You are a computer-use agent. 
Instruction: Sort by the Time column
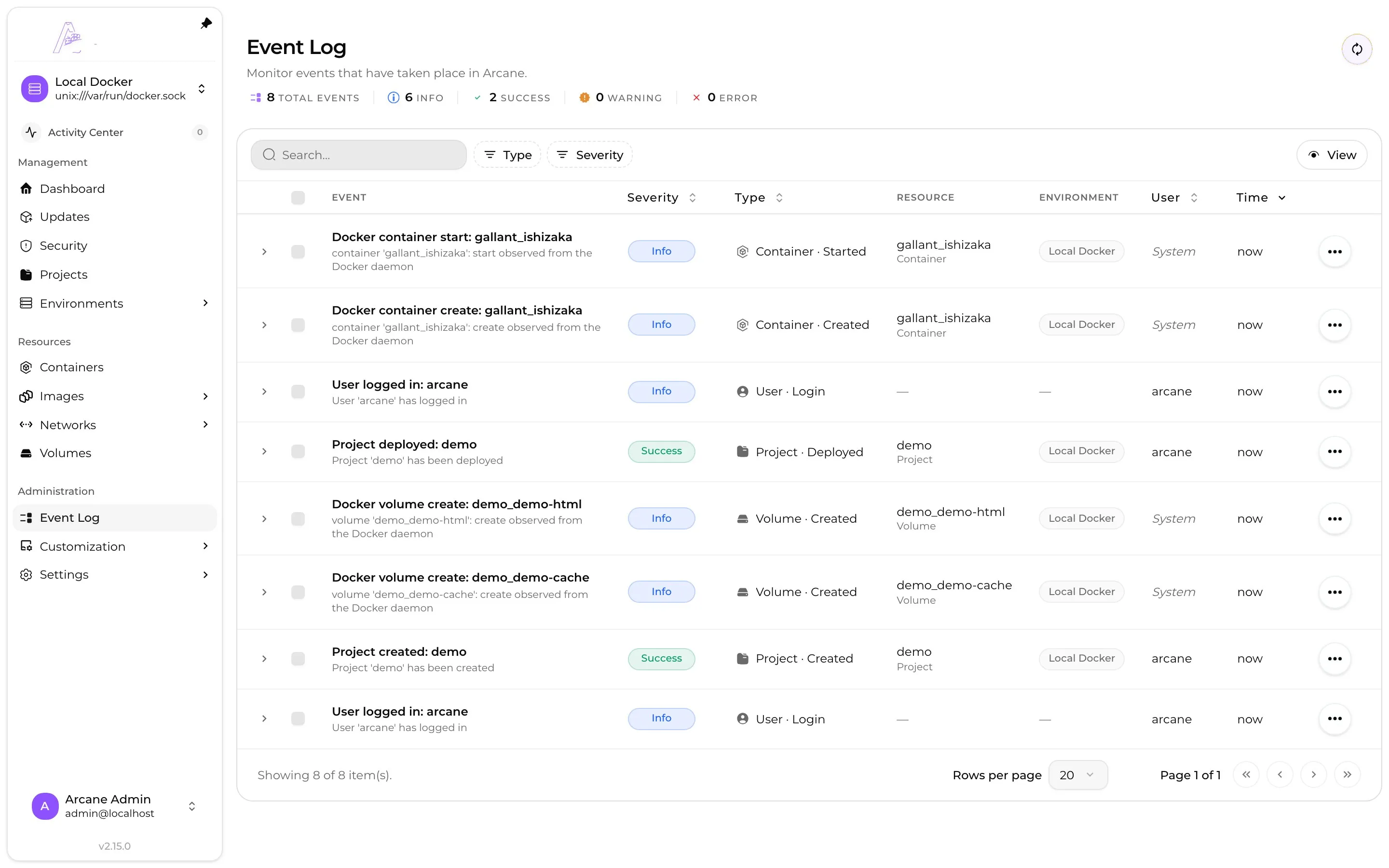(x=1260, y=198)
